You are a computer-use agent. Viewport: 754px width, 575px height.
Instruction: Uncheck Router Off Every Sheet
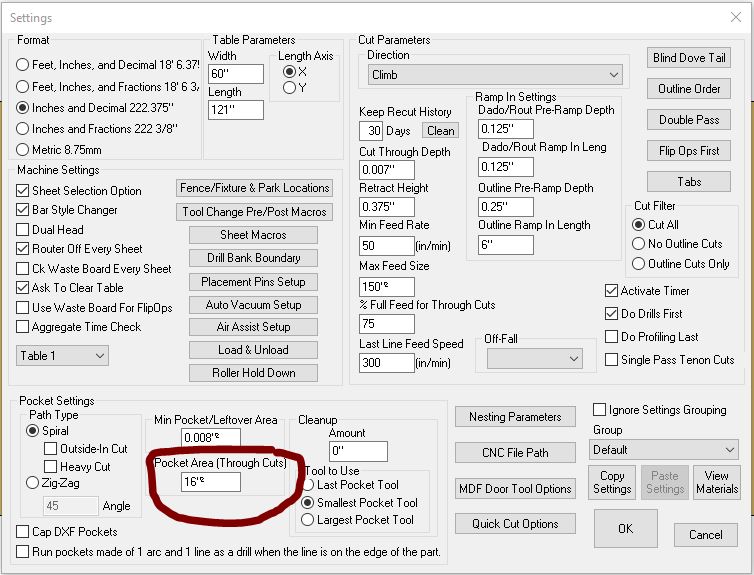pos(24,249)
